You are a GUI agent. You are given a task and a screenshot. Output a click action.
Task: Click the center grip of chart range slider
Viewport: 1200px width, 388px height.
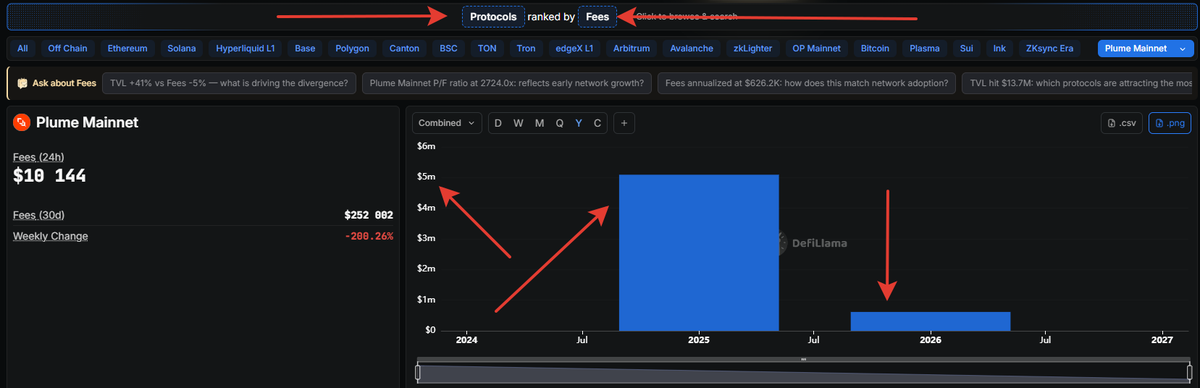[803, 359]
